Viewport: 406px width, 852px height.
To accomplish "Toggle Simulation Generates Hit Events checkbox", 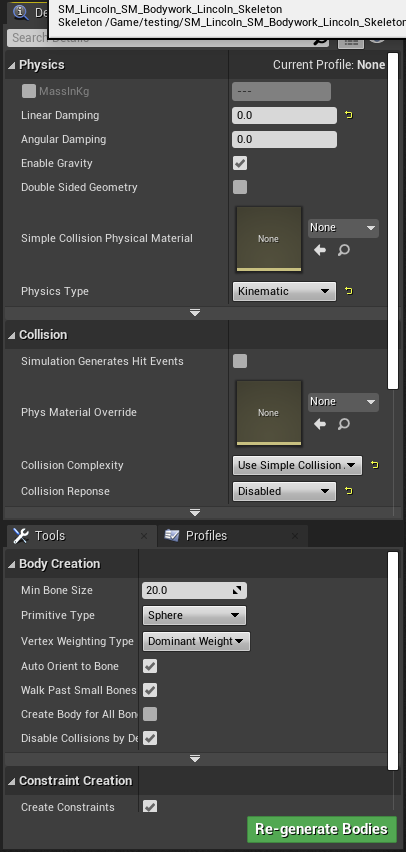I will pos(240,361).
